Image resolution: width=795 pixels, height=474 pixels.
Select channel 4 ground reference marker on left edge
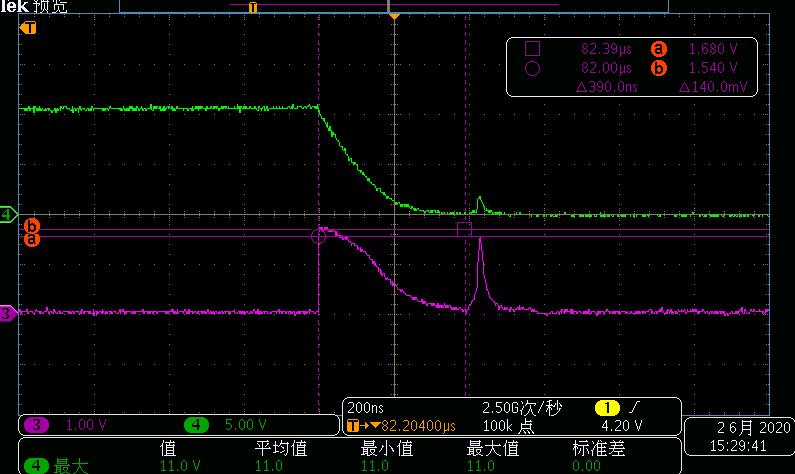pos(8,214)
